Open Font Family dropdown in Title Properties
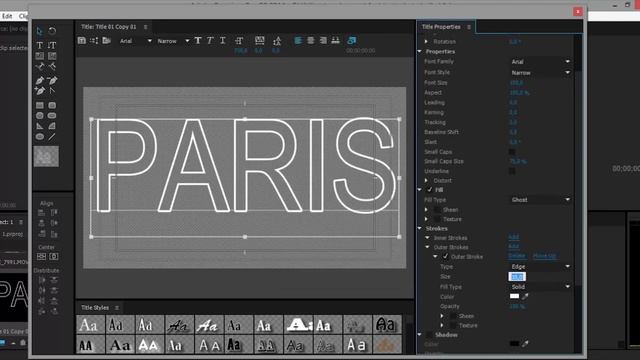The height and width of the screenshot is (360, 640). pos(540,62)
